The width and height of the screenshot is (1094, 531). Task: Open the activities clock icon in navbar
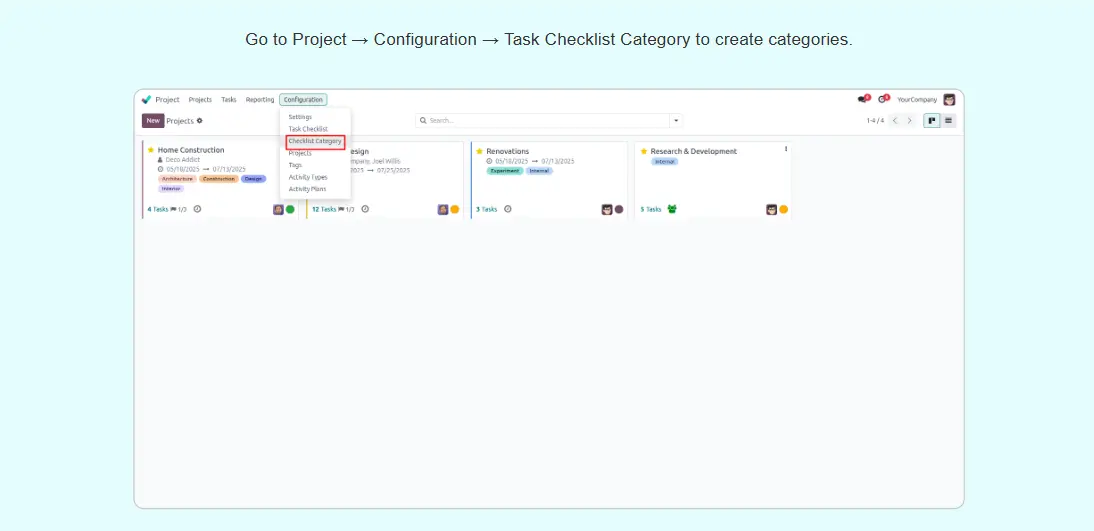pos(882,100)
